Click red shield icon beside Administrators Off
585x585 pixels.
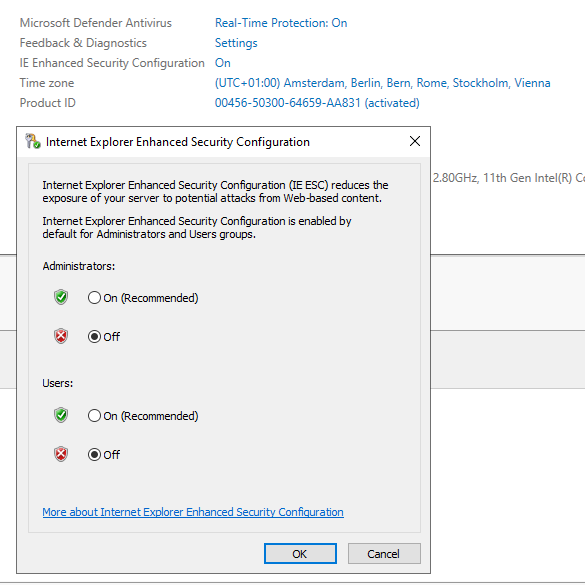61,336
